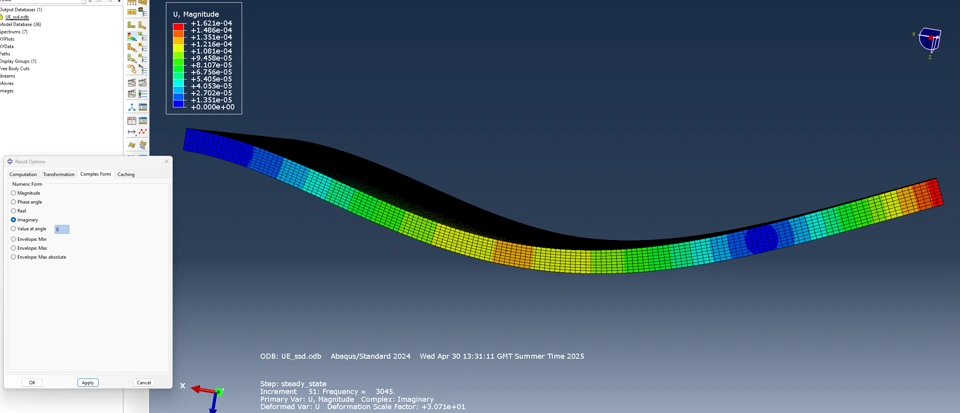960x413 pixels.
Task: Open the Material Orientation Options icon
Action: 143,58
